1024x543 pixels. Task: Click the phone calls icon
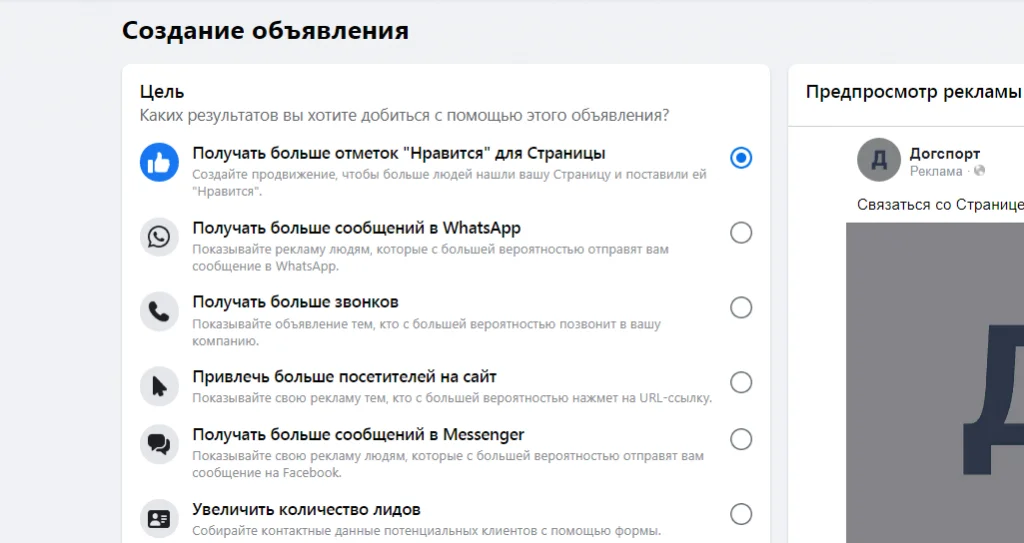click(x=159, y=311)
